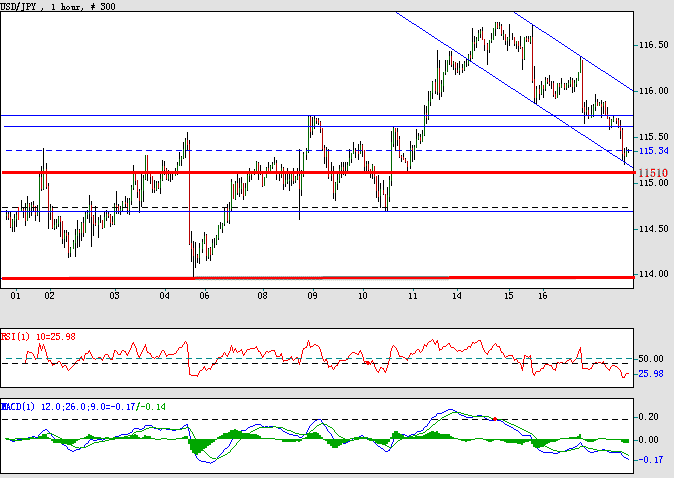This screenshot has width=674, height=478.
Task: Click the blue 25.98 RSI axis value
Action: (x=651, y=374)
